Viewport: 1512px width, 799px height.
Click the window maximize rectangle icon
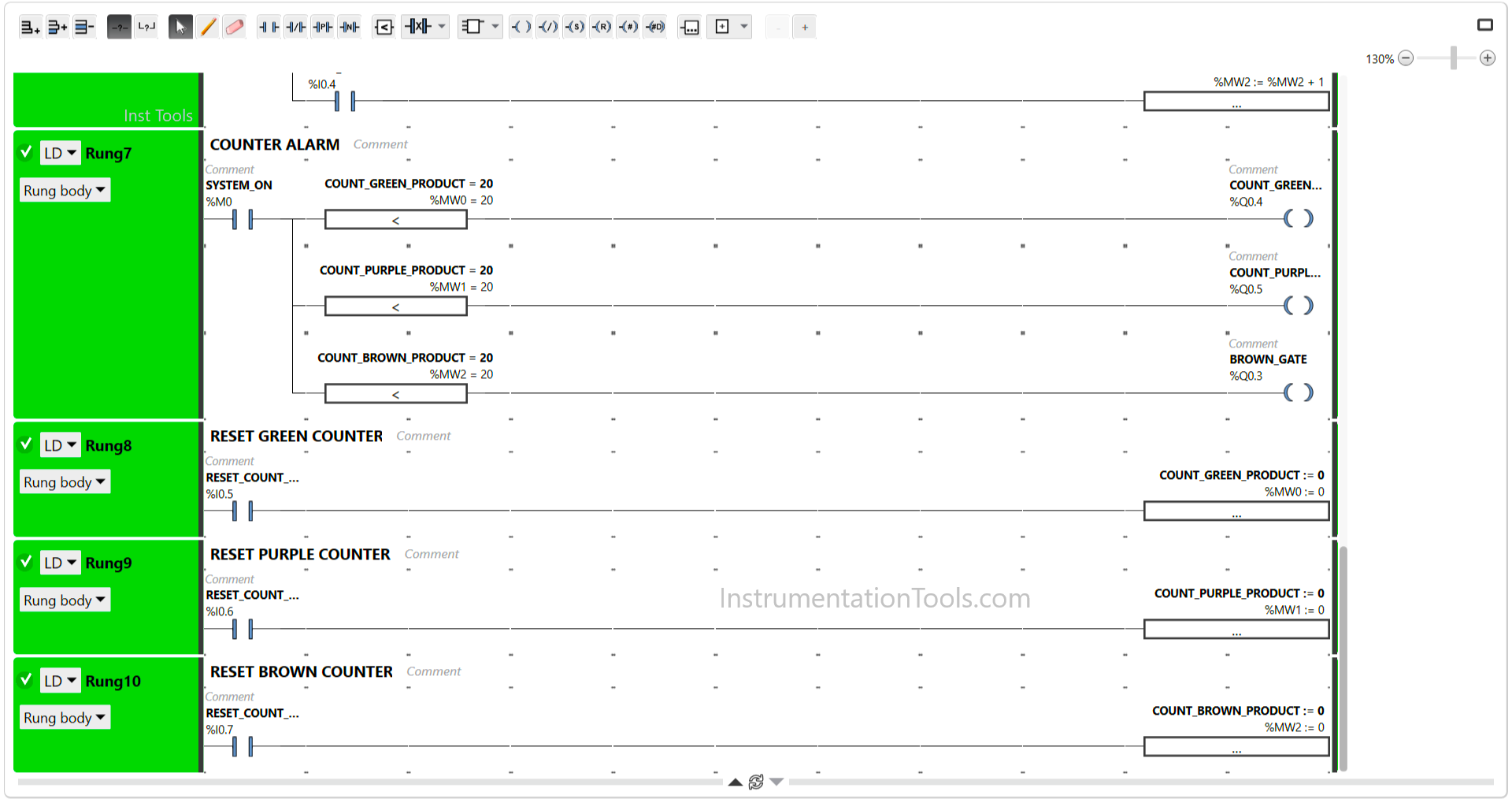coord(1485,25)
